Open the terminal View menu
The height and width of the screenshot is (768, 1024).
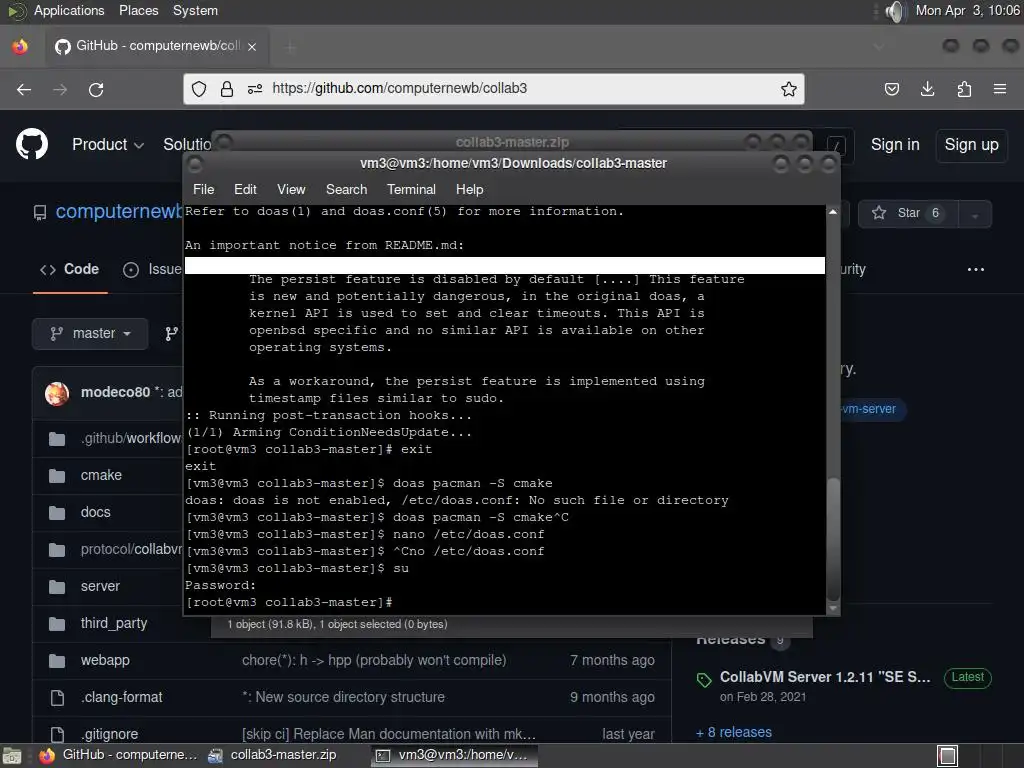point(291,189)
